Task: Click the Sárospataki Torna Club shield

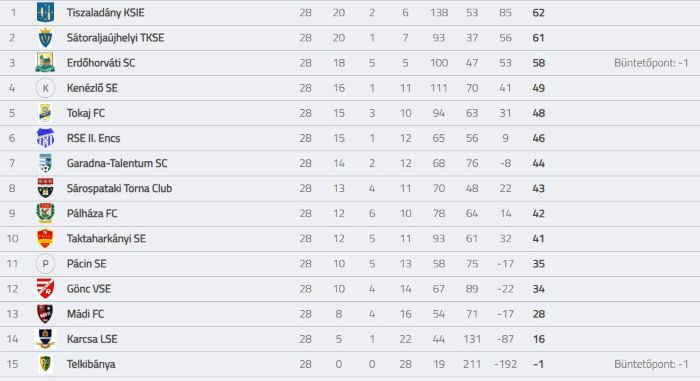Action: coord(45,188)
